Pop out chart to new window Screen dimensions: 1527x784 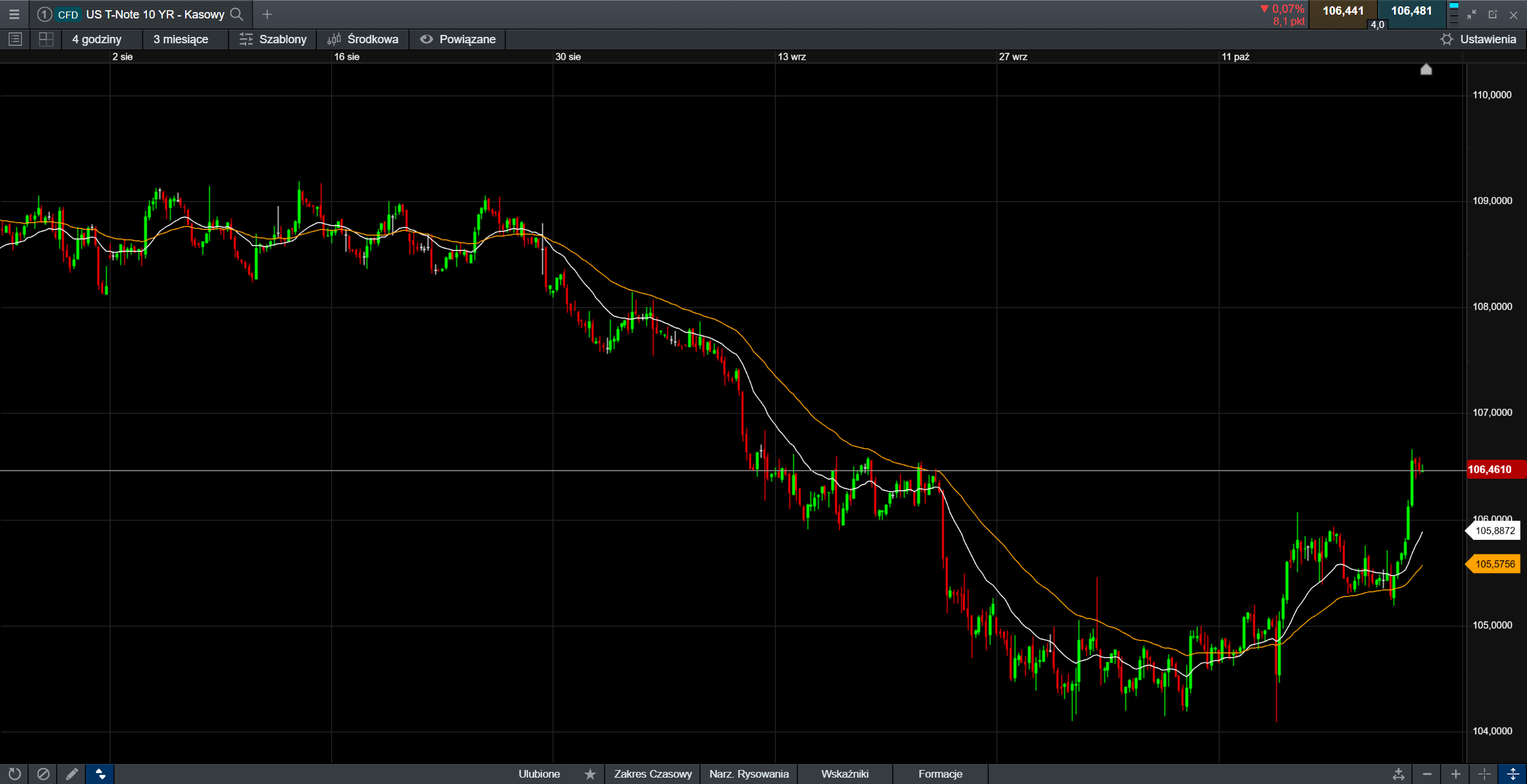[x=1493, y=14]
